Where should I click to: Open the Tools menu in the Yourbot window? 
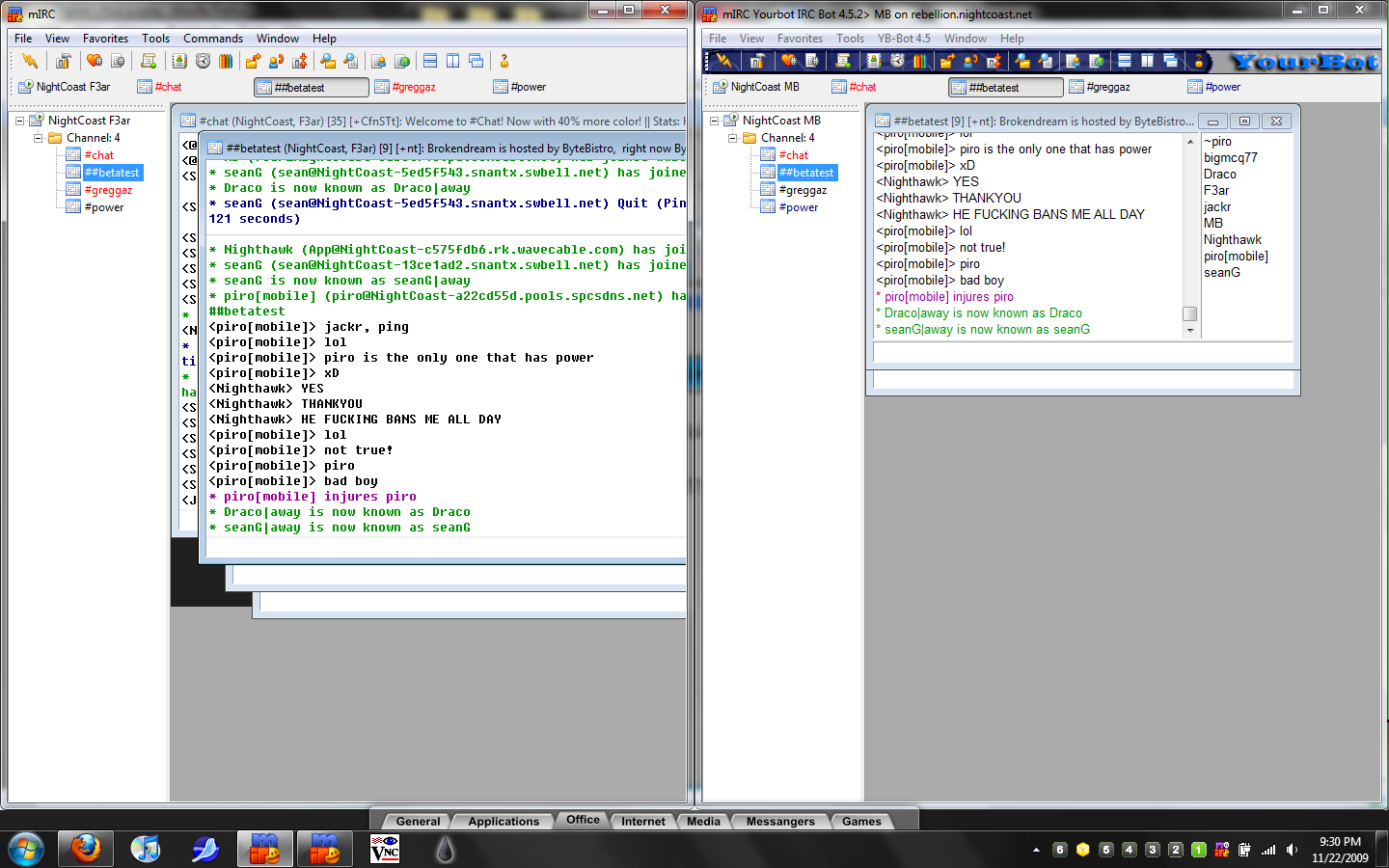[x=850, y=39]
